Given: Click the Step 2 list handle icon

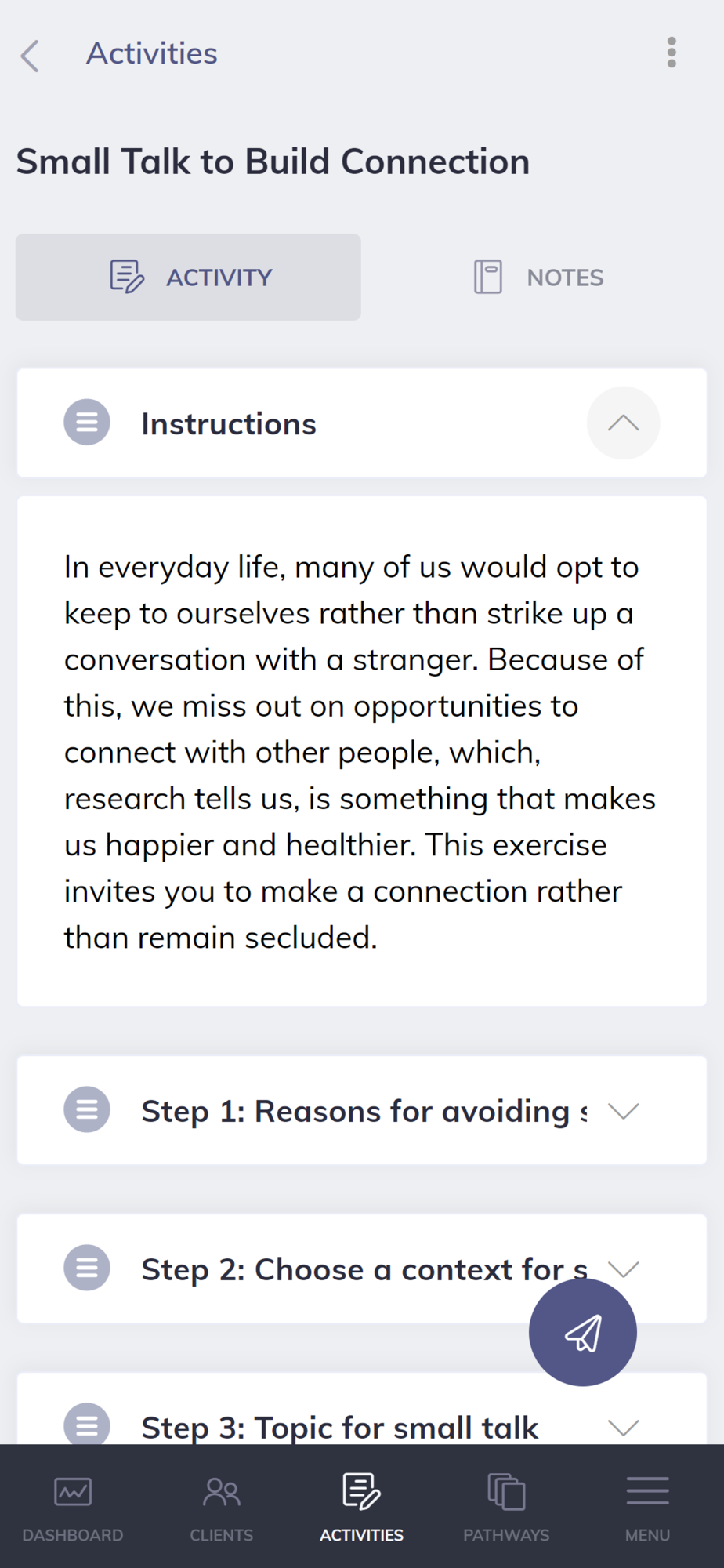Looking at the screenshot, I should (87, 1268).
